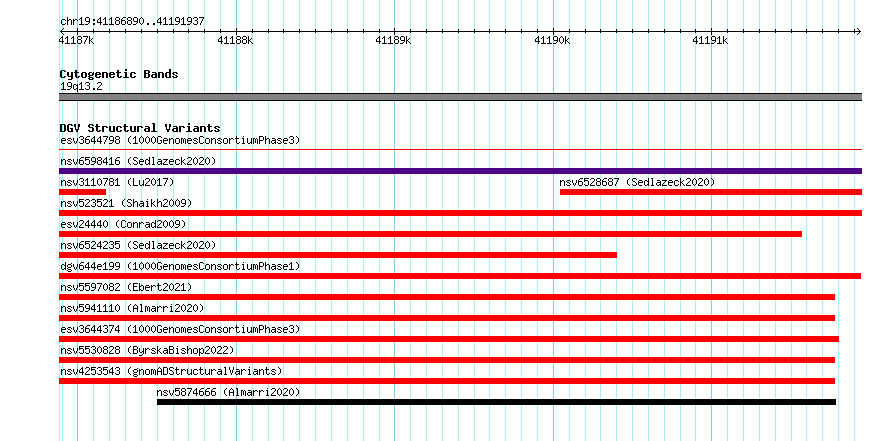This screenshot has height=441, width=890.
Task: Click the nsv6524235 (Sedlazeck2020) label
Action: 138,245
